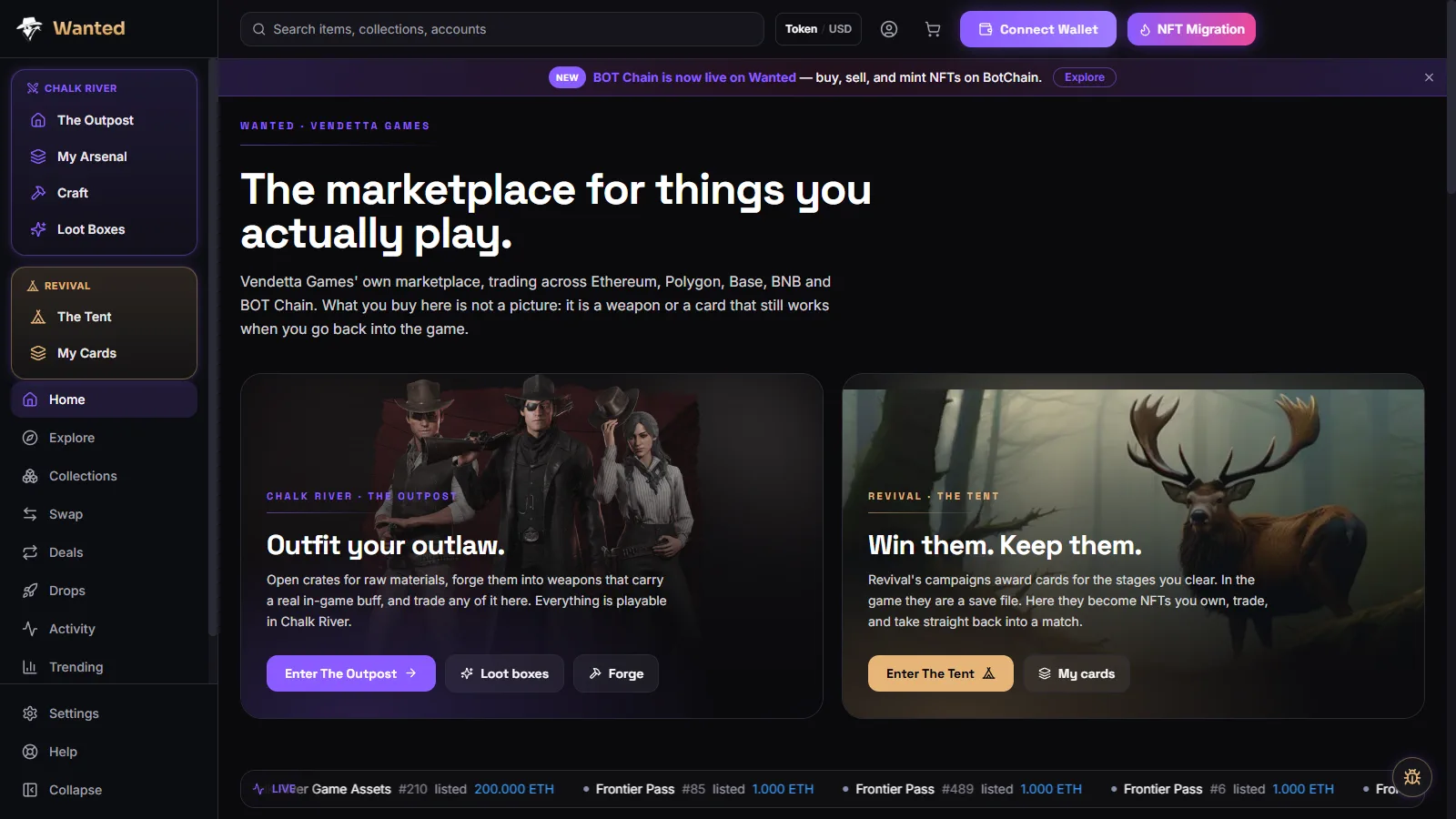Select Home in the sidebar
This screenshot has height=819, width=1456.
104,399
